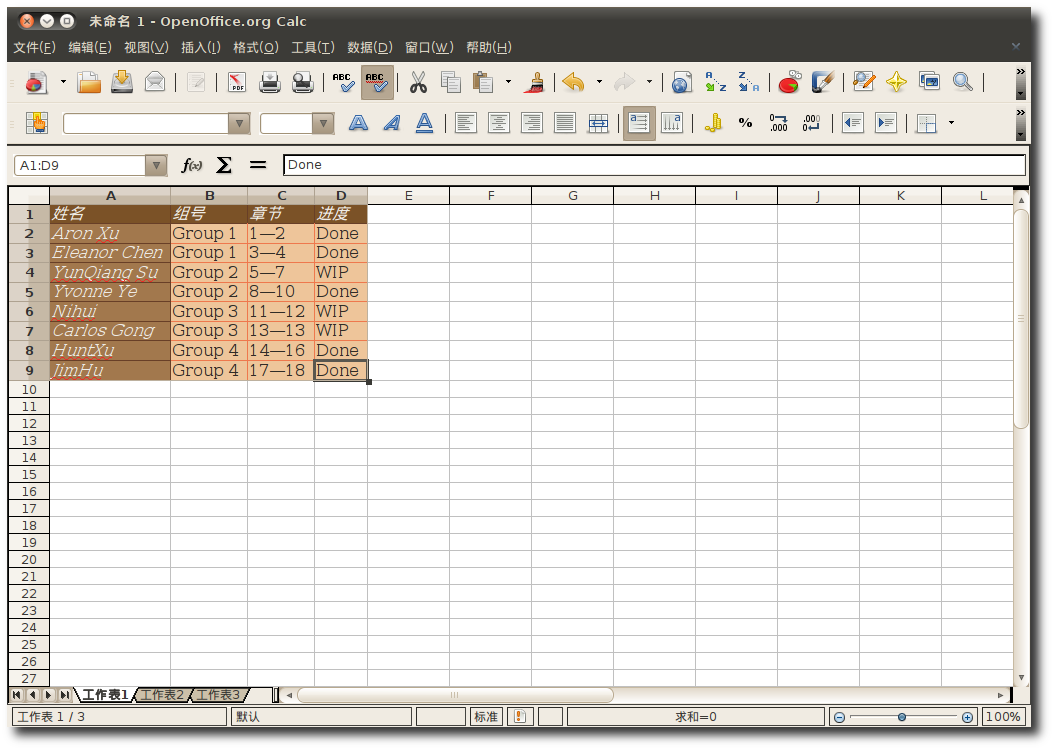The height and width of the screenshot is (750, 1054).
Task: Open the 格式(O) menu
Action: [x=255, y=47]
